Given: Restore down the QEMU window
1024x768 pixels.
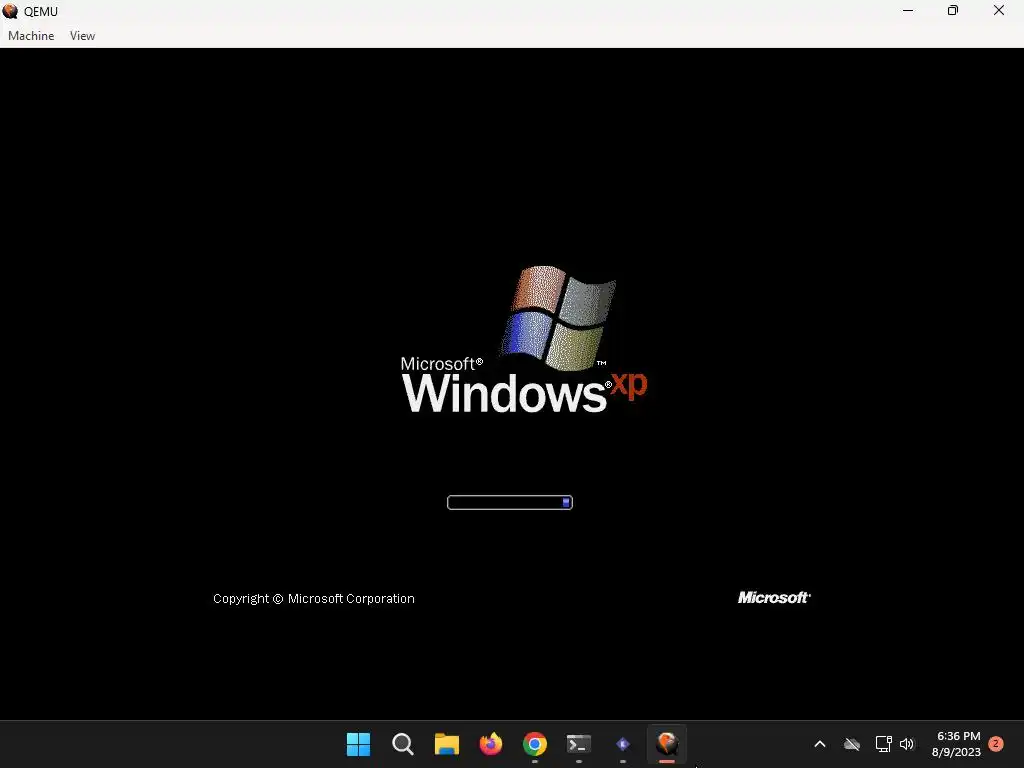Looking at the screenshot, I should pyautogui.click(x=953, y=11).
